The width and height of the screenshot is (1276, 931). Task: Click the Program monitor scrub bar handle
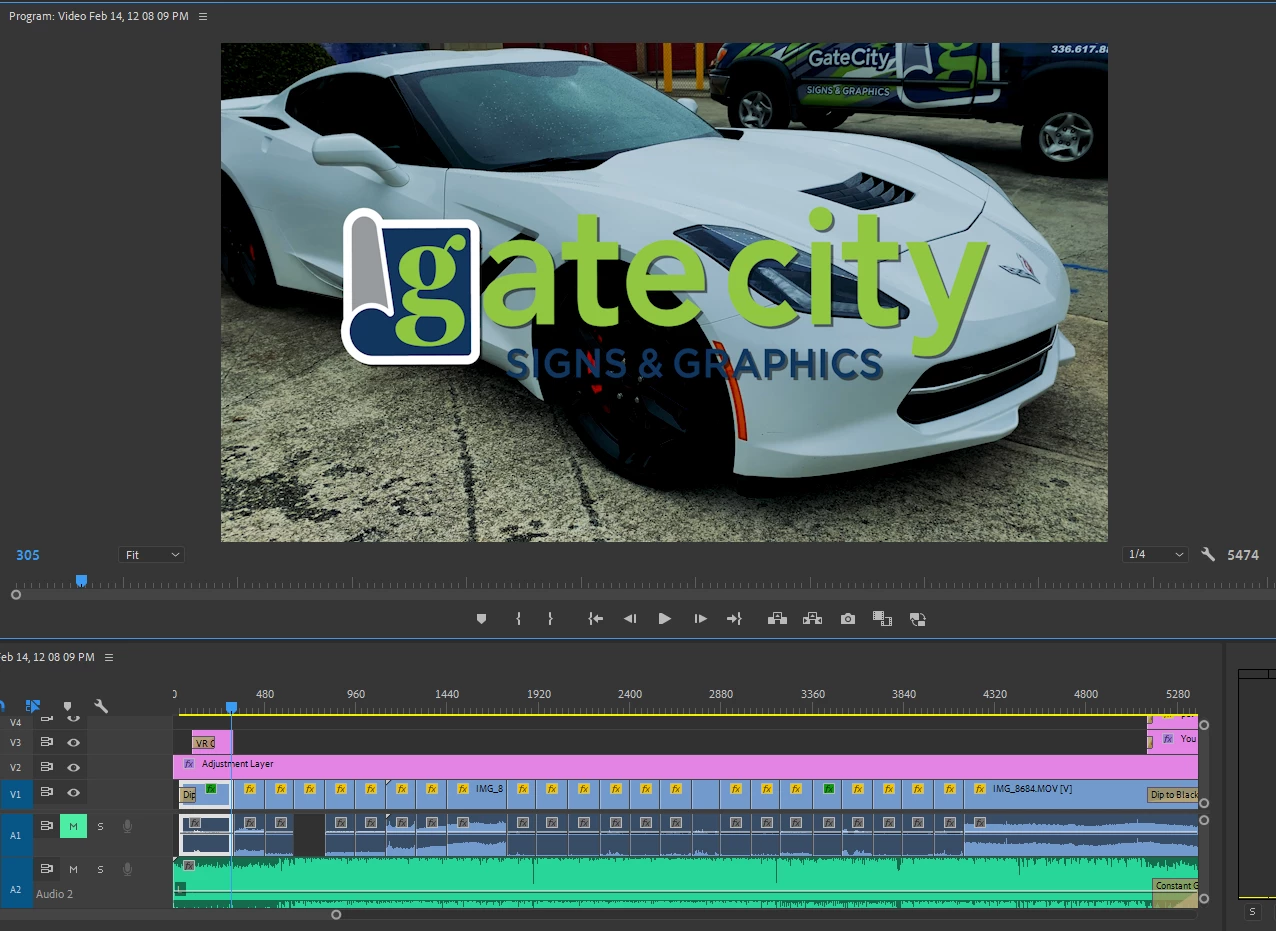(16, 595)
